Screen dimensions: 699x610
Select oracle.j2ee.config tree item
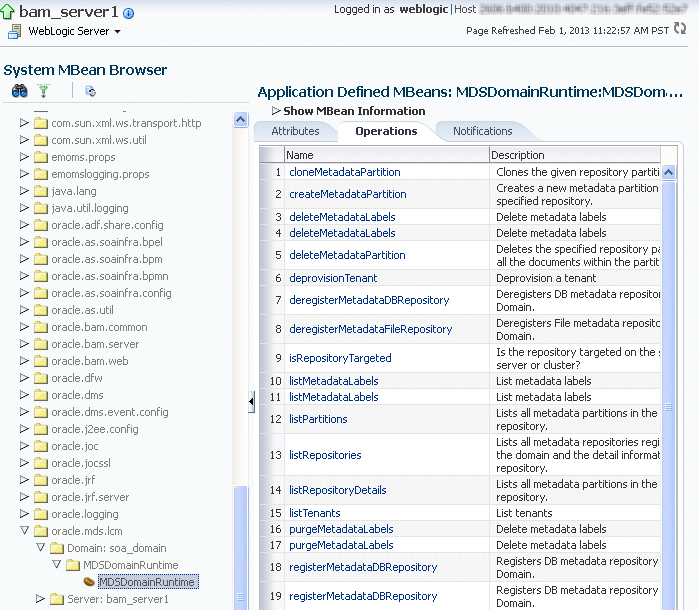point(95,429)
